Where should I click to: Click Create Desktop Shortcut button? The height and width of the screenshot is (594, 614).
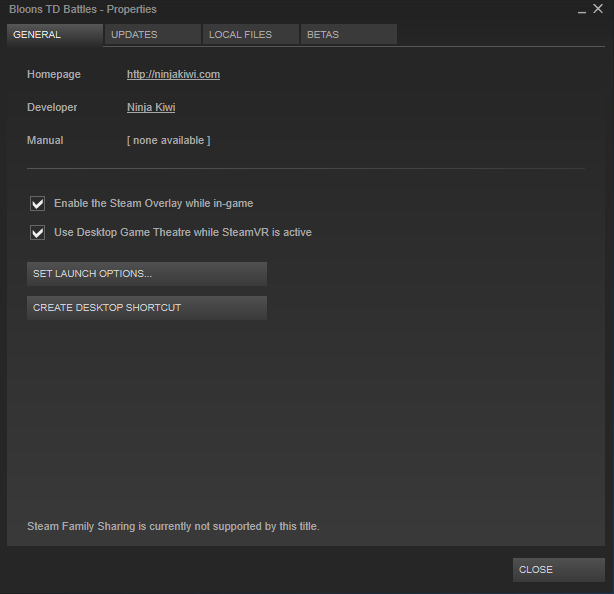pyautogui.click(x=147, y=308)
